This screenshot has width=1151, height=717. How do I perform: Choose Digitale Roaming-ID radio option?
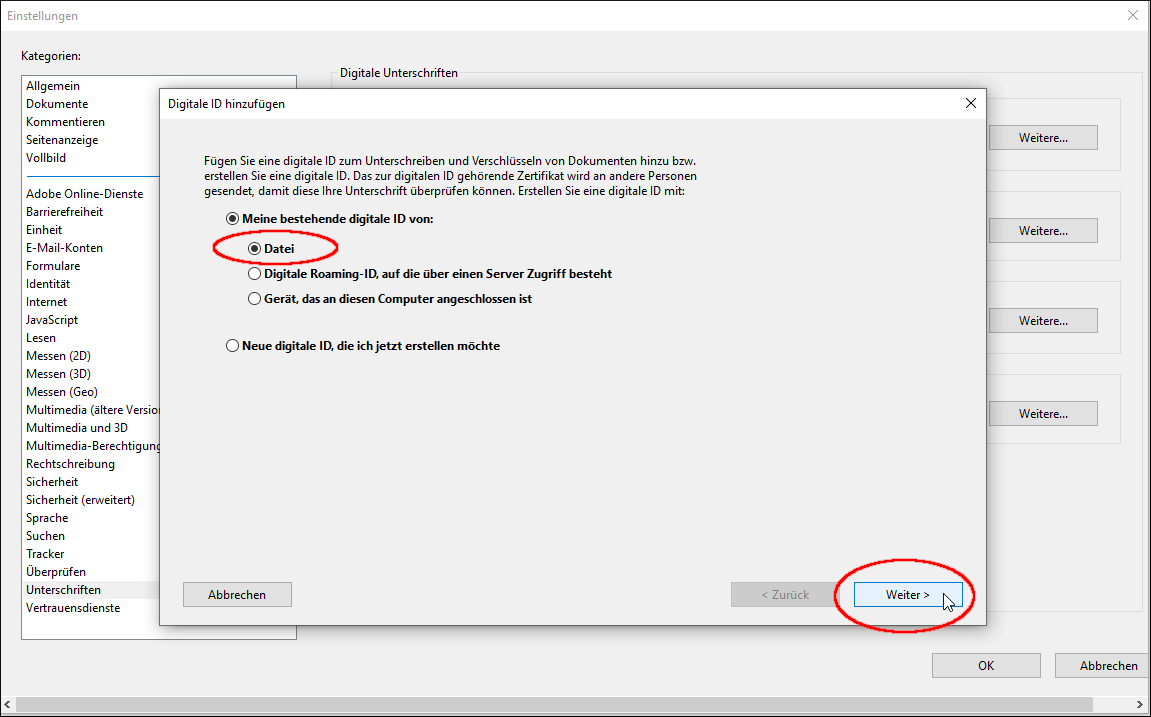(x=254, y=274)
